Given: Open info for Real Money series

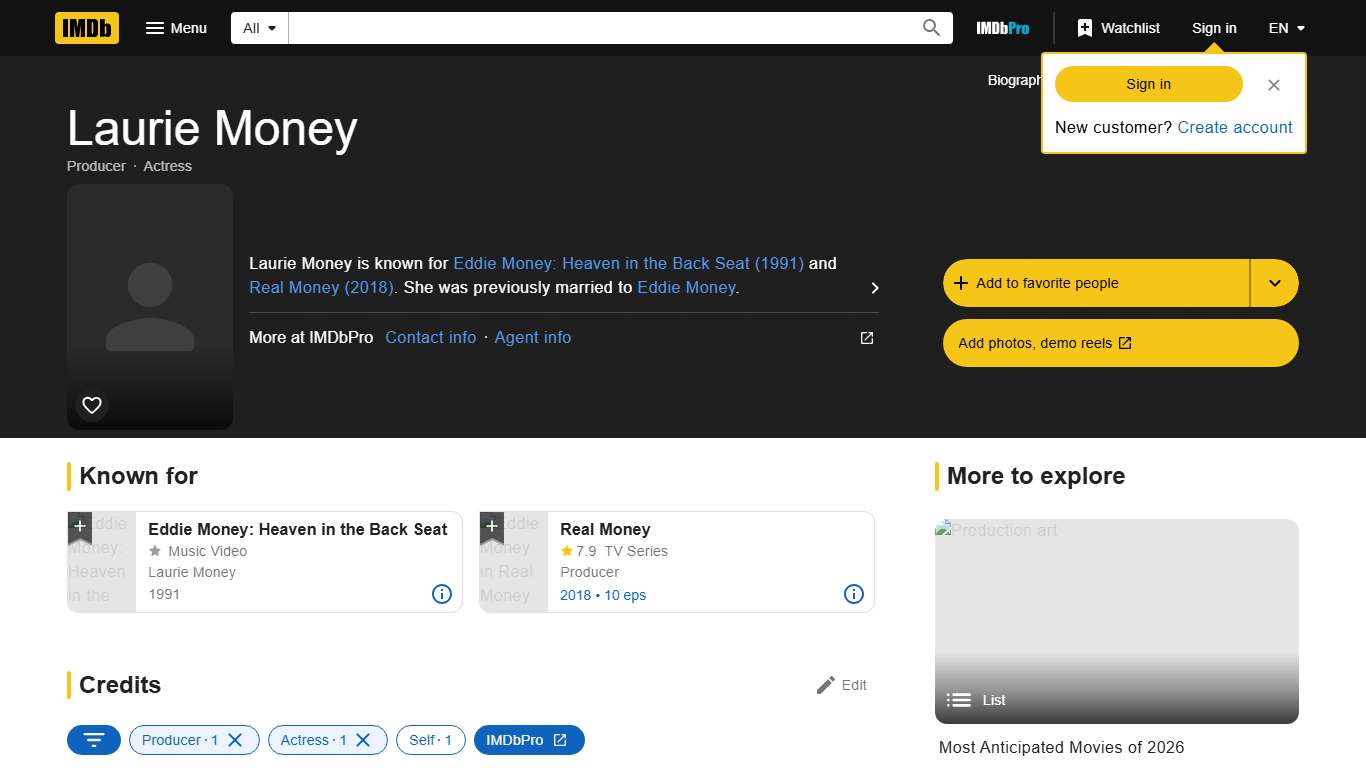Looking at the screenshot, I should pyautogui.click(x=853, y=594).
